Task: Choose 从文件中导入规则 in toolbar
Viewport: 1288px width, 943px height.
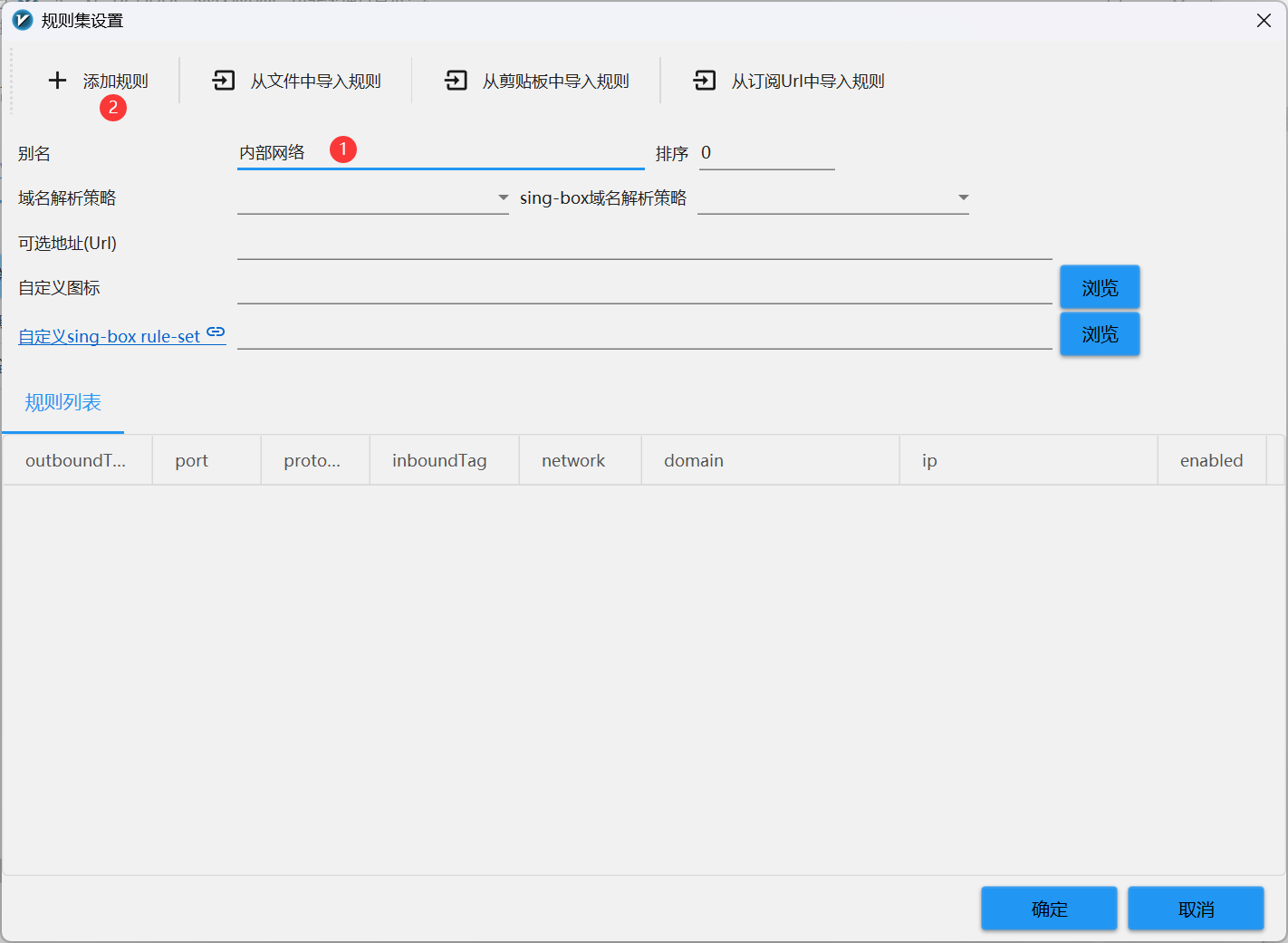Action: (x=316, y=82)
